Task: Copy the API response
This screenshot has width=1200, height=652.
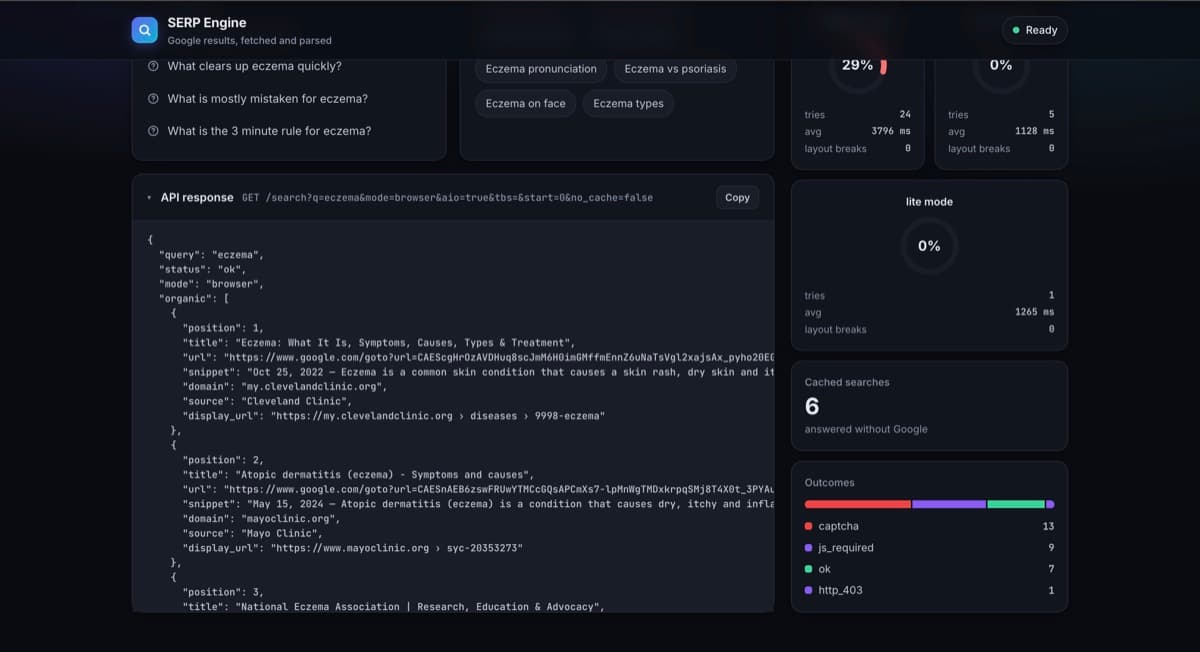Action: [x=737, y=198]
